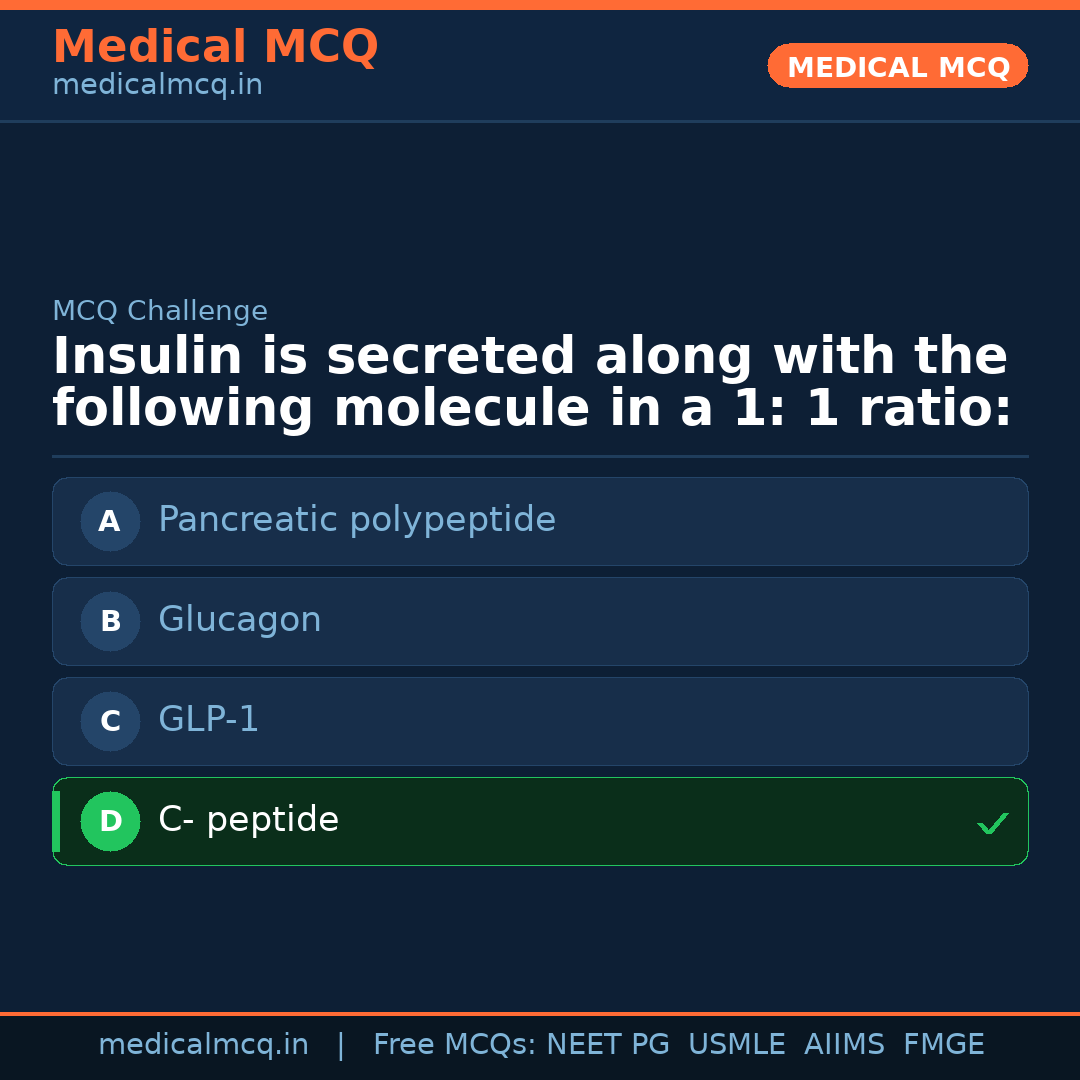This screenshot has height=1080, width=1080.
Task: Choose the C- peptide answer
Action: [248, 820]
